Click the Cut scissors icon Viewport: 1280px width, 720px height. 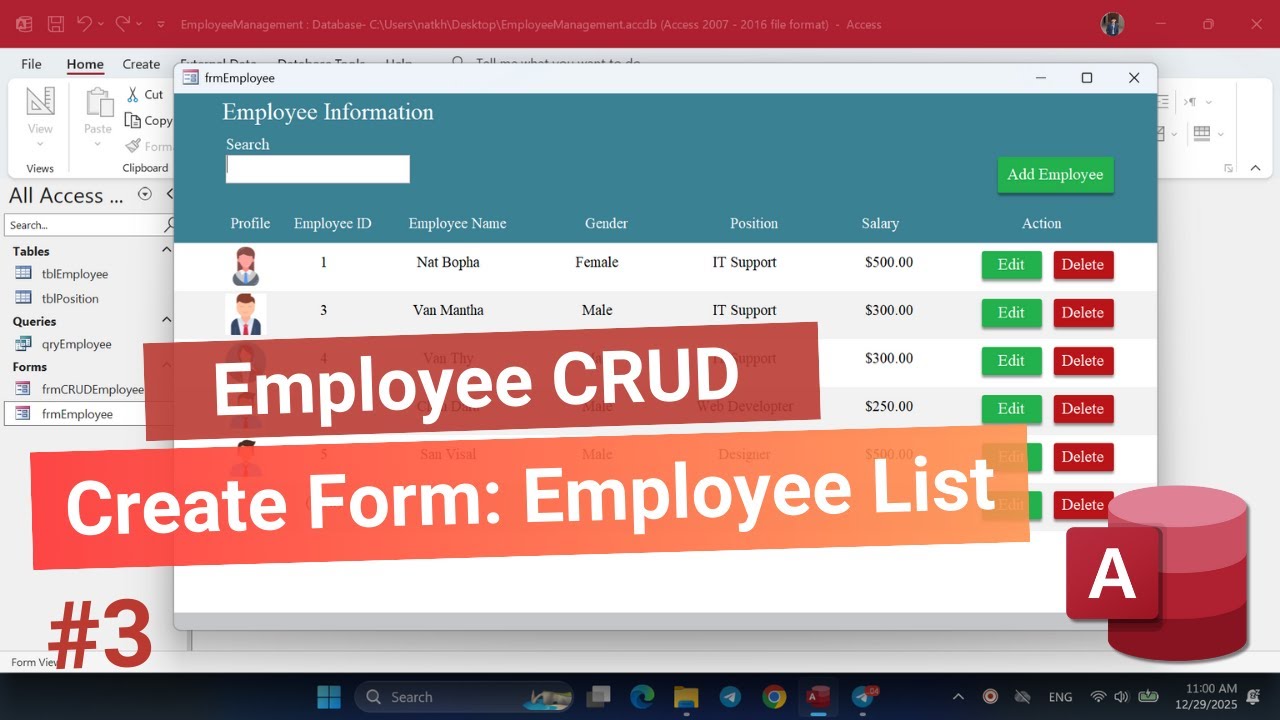[132, 94]
